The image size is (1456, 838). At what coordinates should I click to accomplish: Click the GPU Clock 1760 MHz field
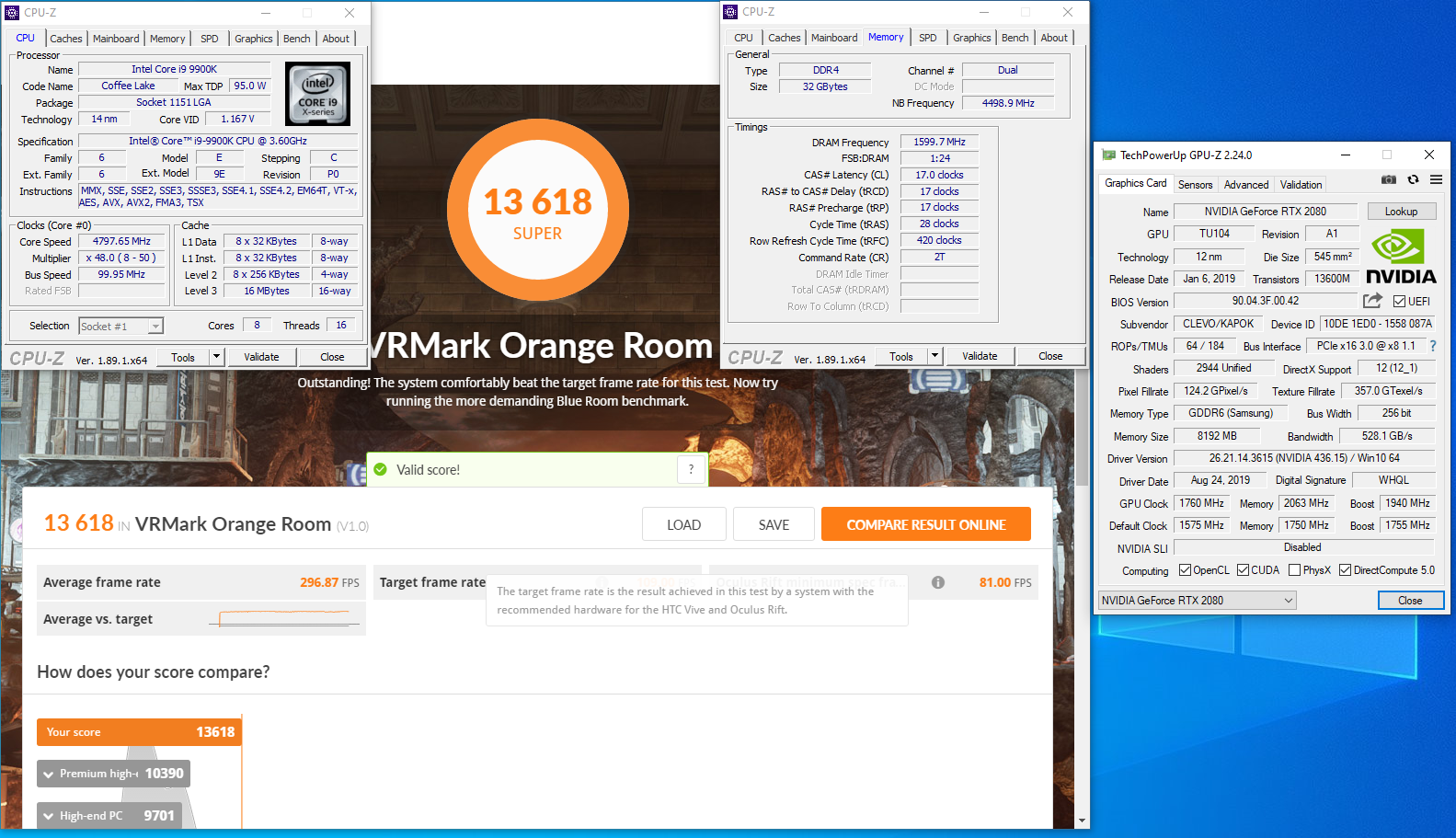[x=1201, y=503]
